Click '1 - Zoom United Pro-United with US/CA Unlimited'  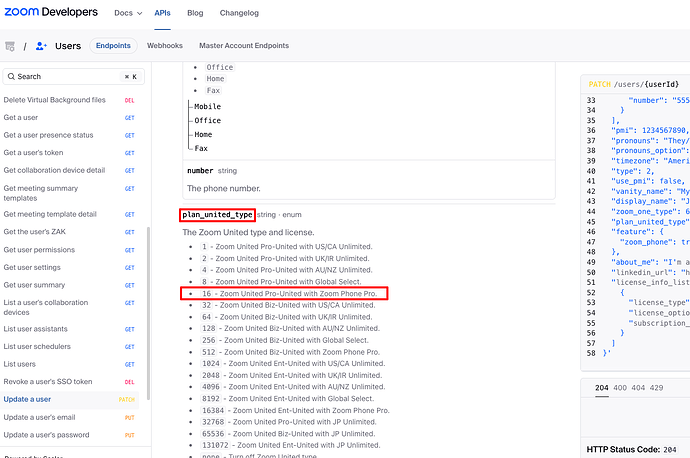286,247
